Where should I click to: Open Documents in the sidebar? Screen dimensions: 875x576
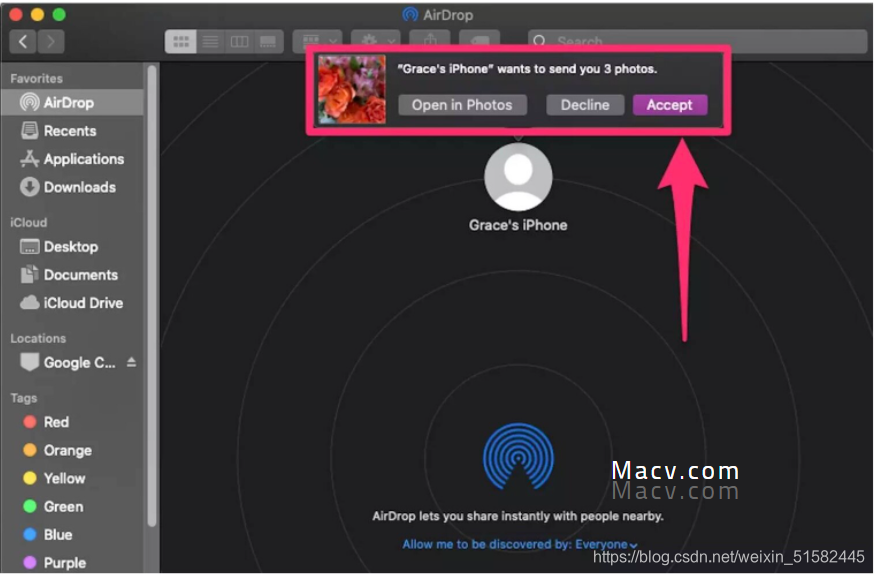pyautogui.click(x=72, y=275)
